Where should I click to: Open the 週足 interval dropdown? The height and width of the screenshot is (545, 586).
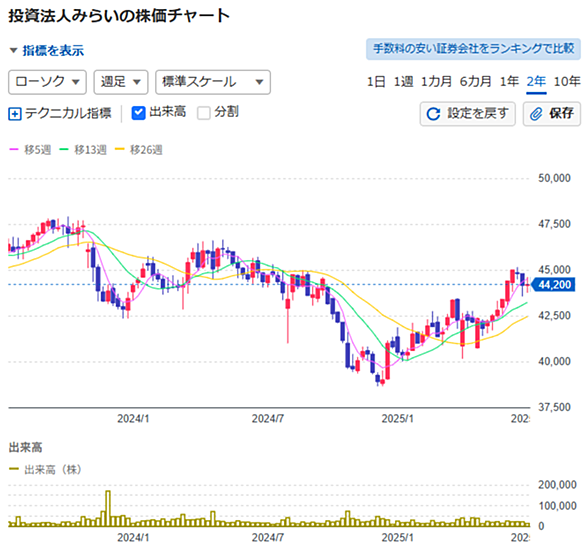121,82
